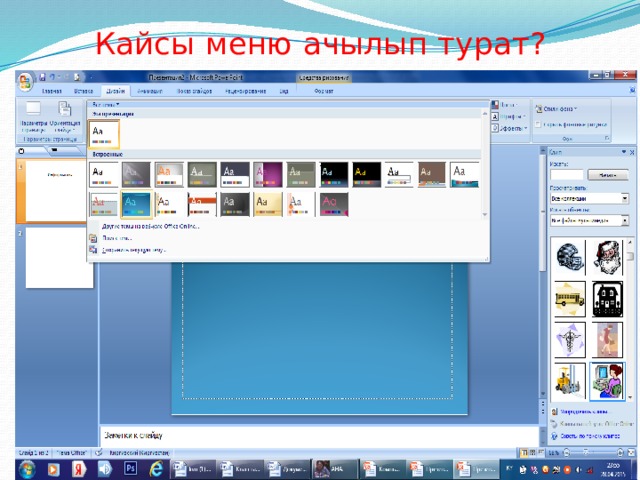Select the yellow forklift clip art

[570, 382]
